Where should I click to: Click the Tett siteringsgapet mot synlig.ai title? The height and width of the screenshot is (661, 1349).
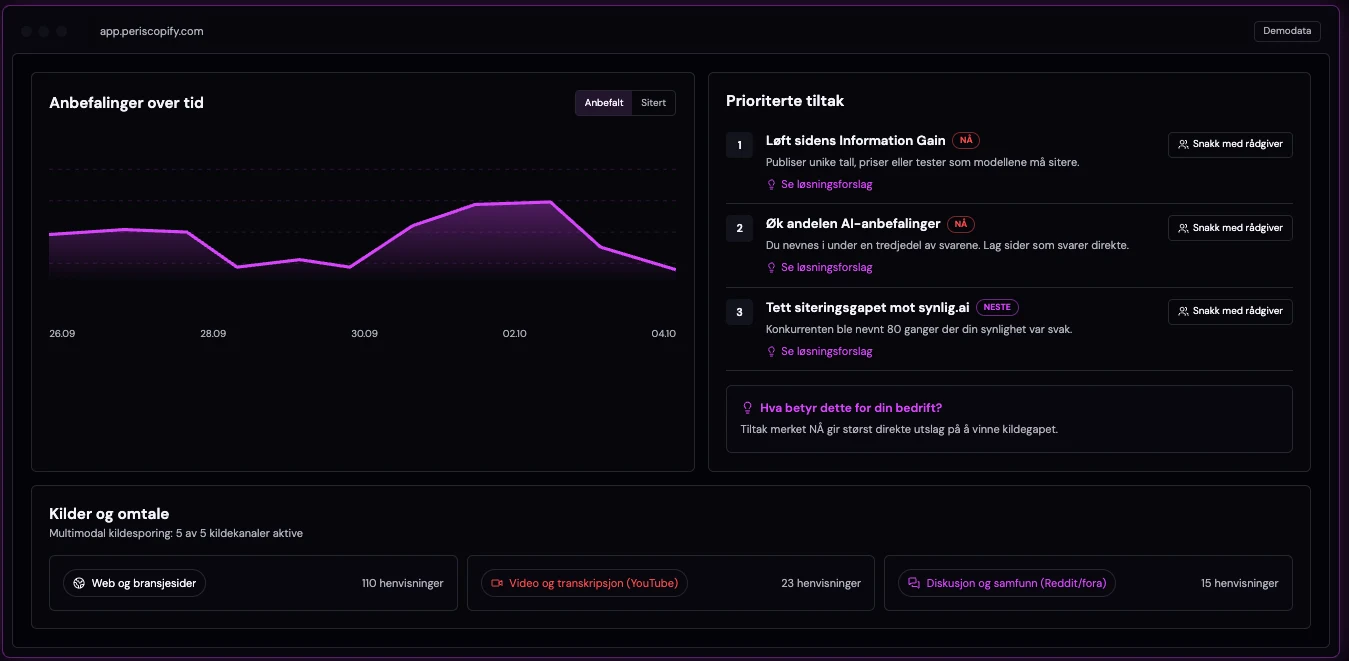868,308
